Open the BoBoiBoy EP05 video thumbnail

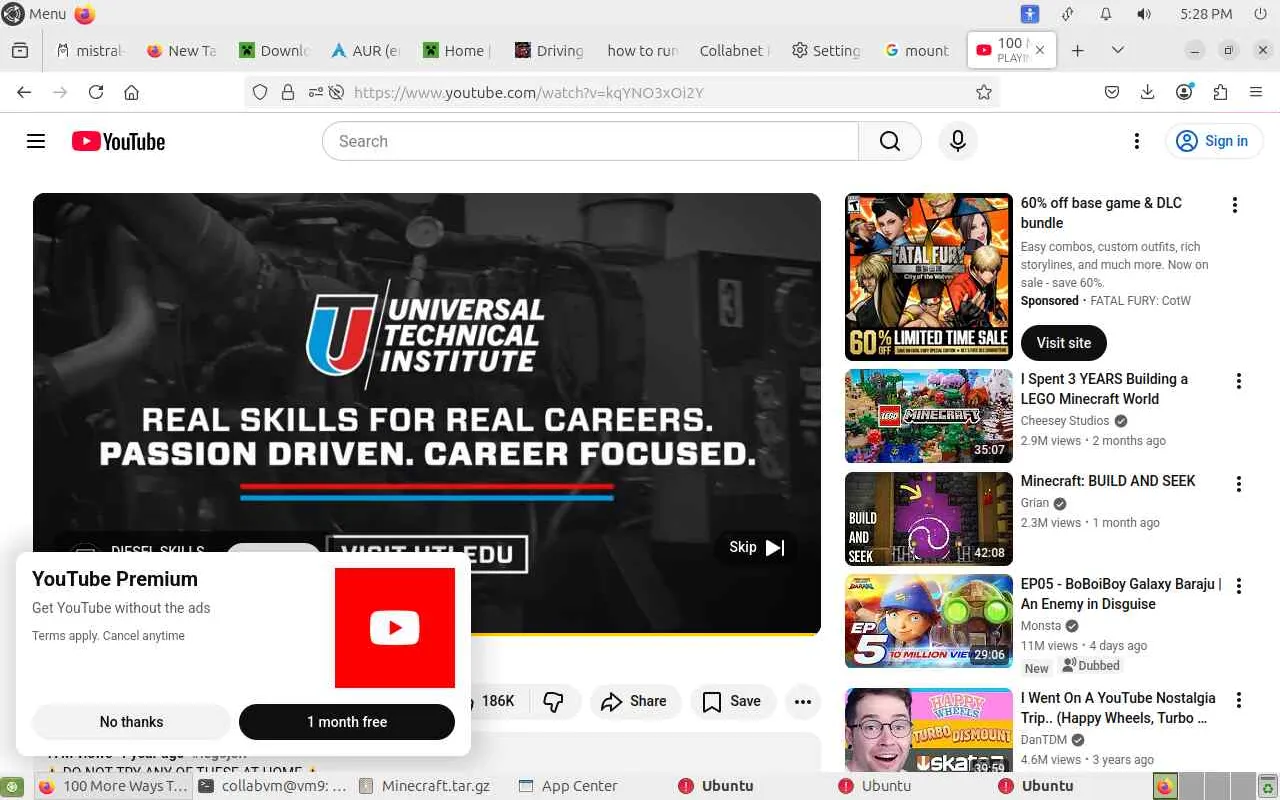tap(929, 621)
